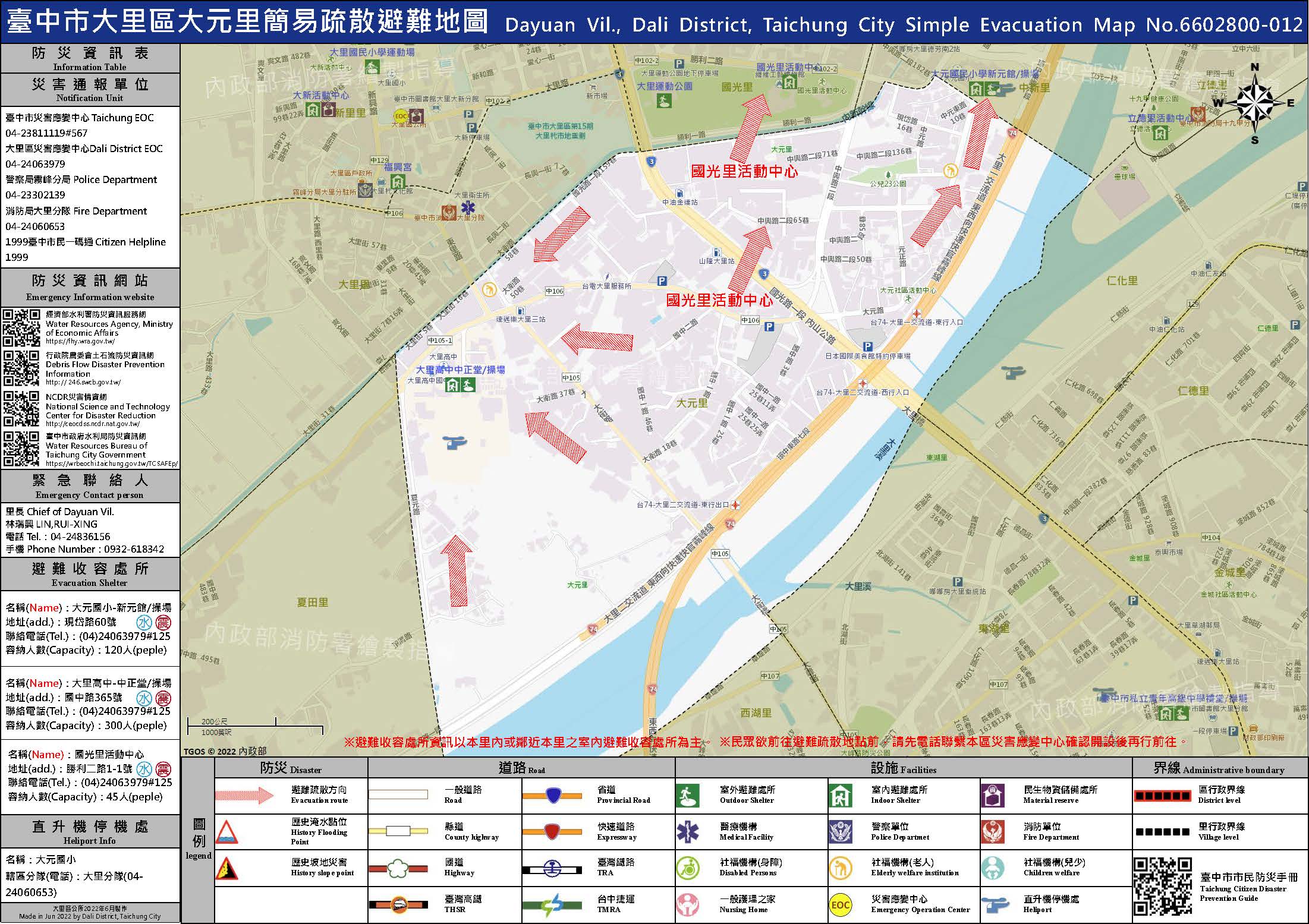Click the Police Department number 04-23302139
1309x924 pixels.
(x=36, y=195)
